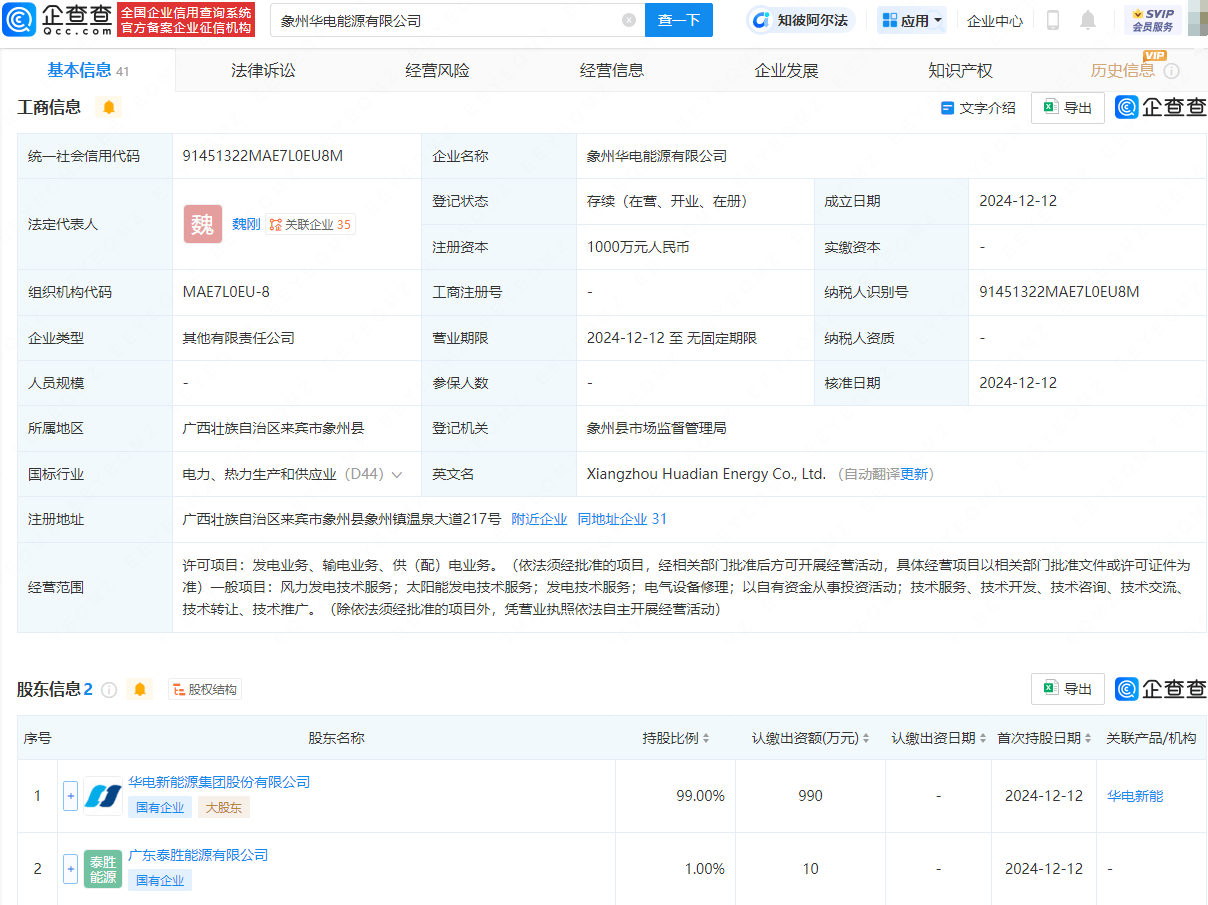
Task: Open the VIP 历史信息 tab
Action: tap(1123, 70)
